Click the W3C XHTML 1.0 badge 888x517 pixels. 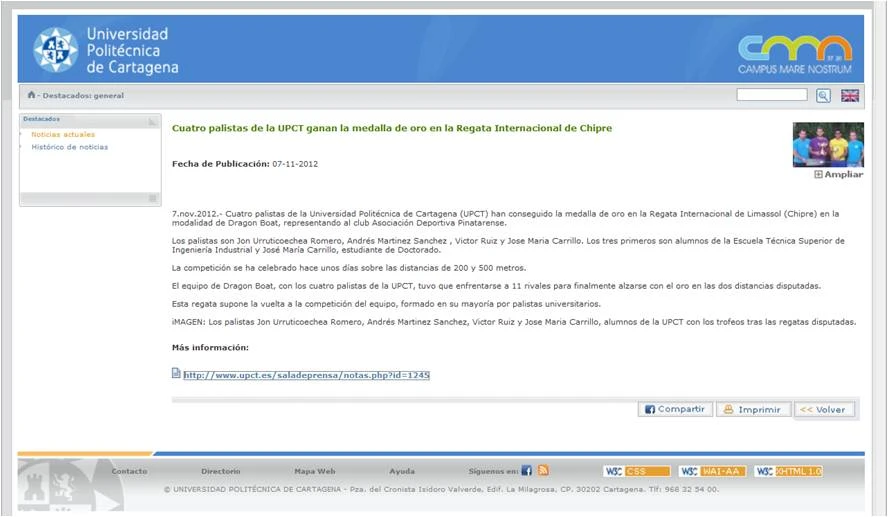(788, 471)
